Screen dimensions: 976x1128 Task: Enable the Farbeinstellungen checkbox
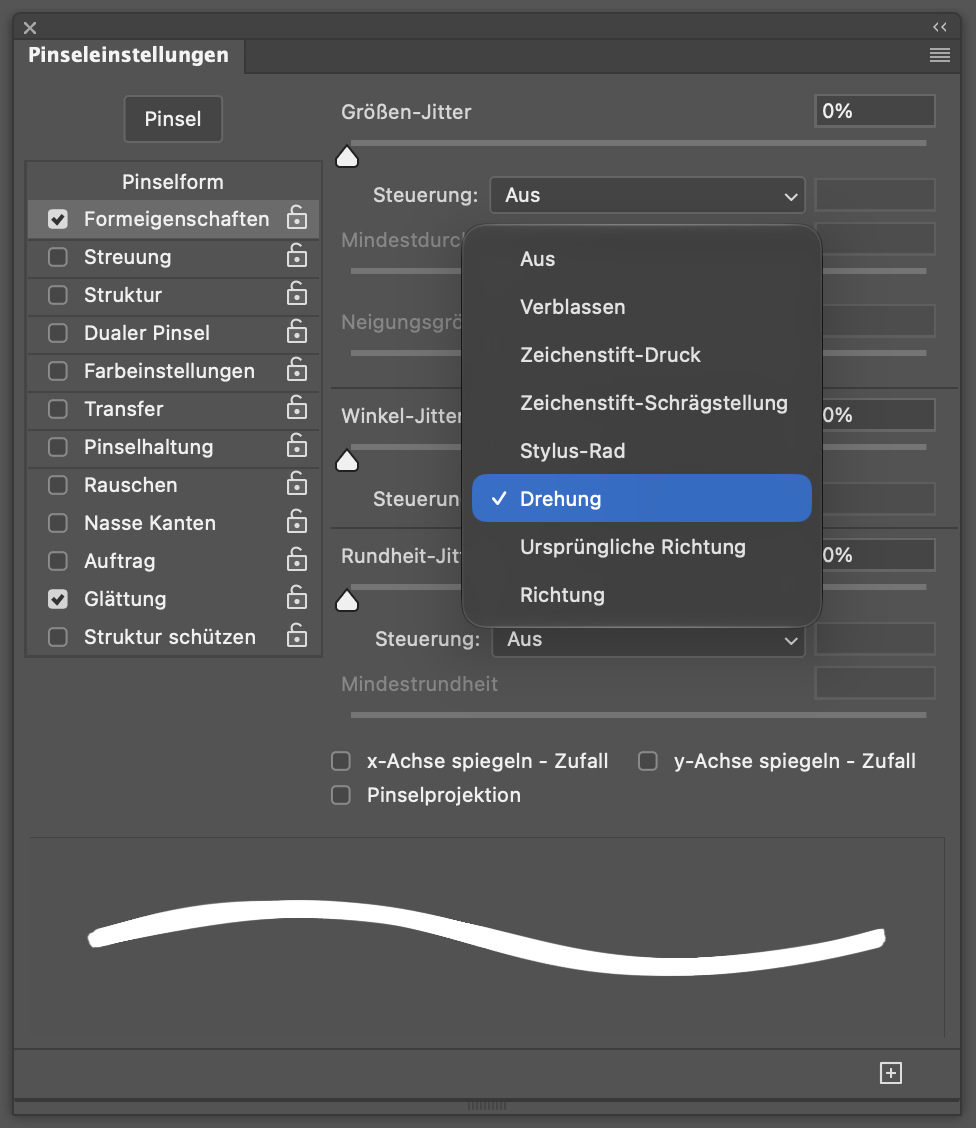pos(58,371)
